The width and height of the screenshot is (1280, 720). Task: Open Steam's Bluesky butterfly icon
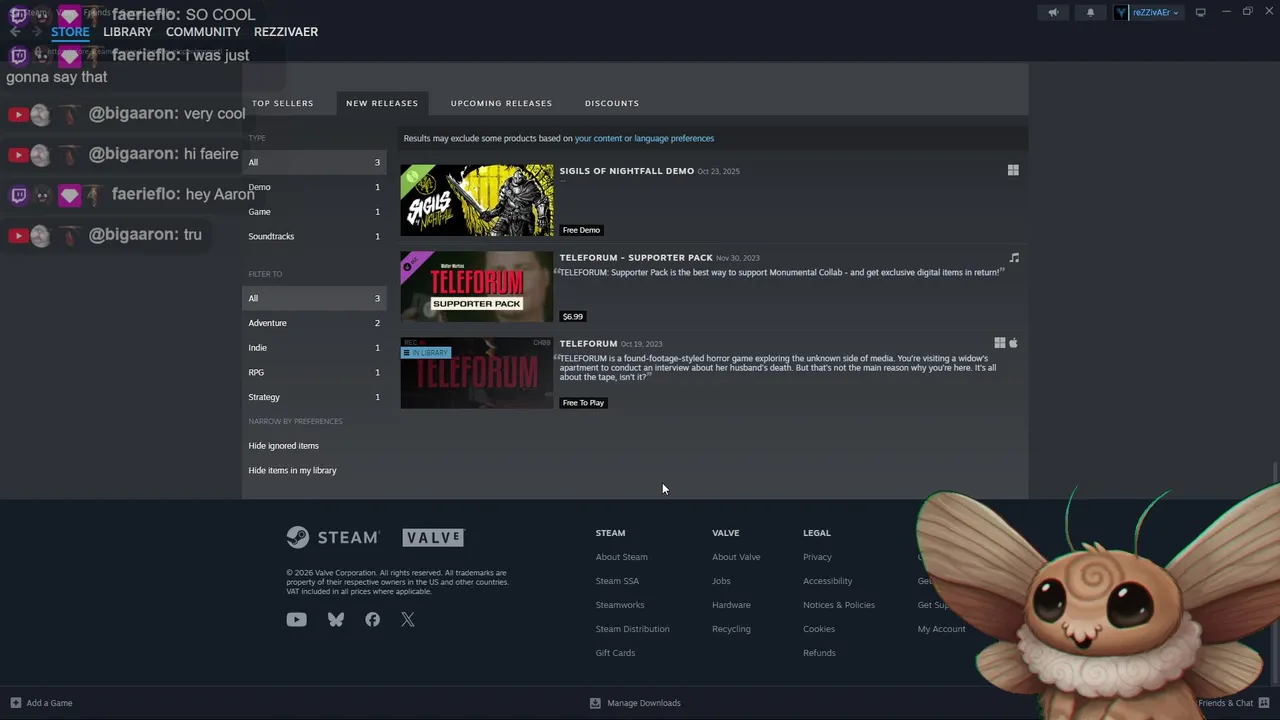[336, 620]
